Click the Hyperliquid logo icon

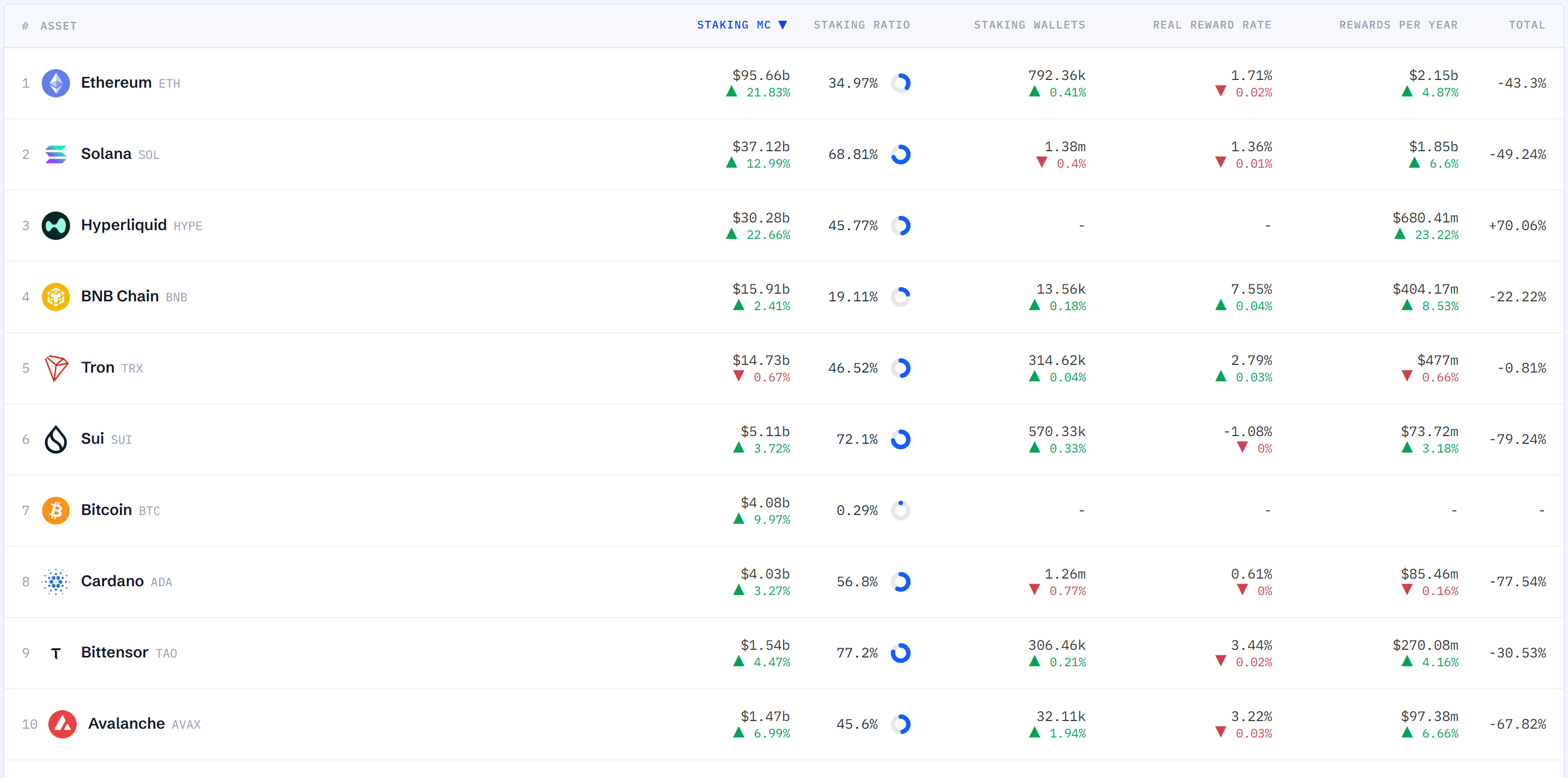pyautogui.click(x=55, y=226)
